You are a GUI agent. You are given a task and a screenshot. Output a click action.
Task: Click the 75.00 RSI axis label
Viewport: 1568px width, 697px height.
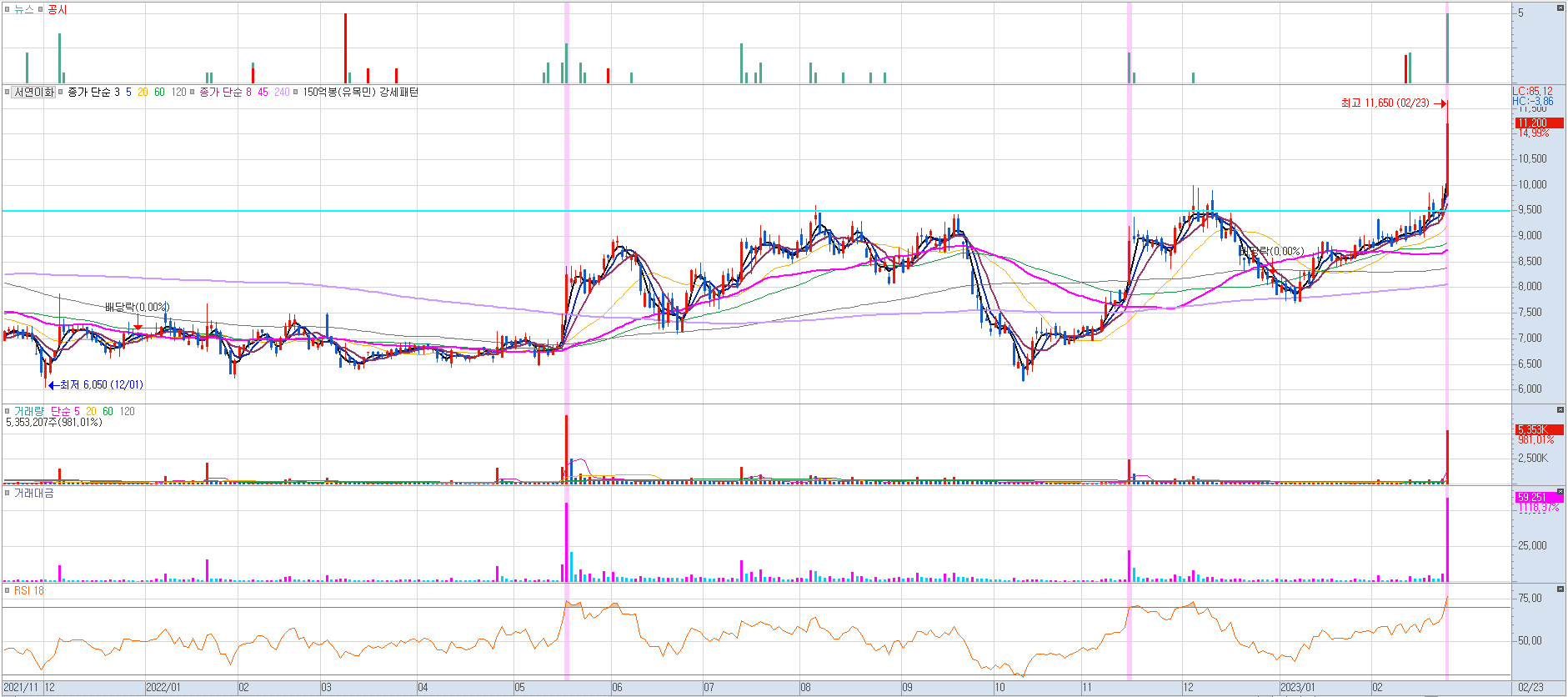(1530, 598)
